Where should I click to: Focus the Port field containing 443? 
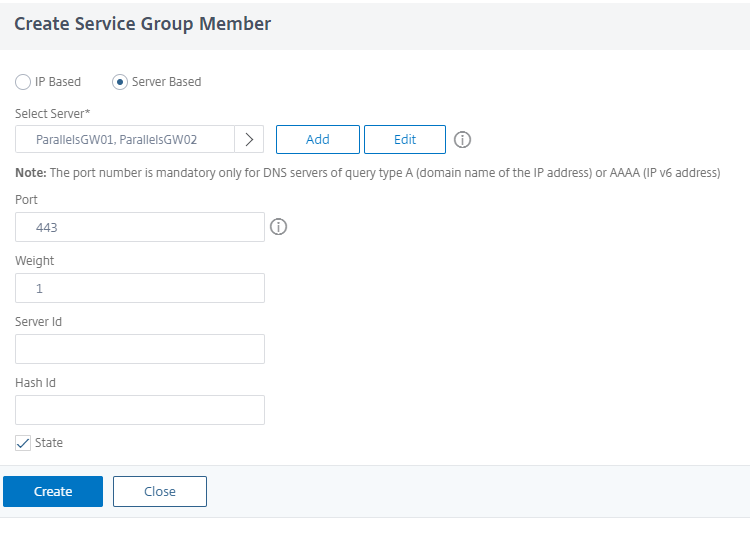(x=140, y=227)
